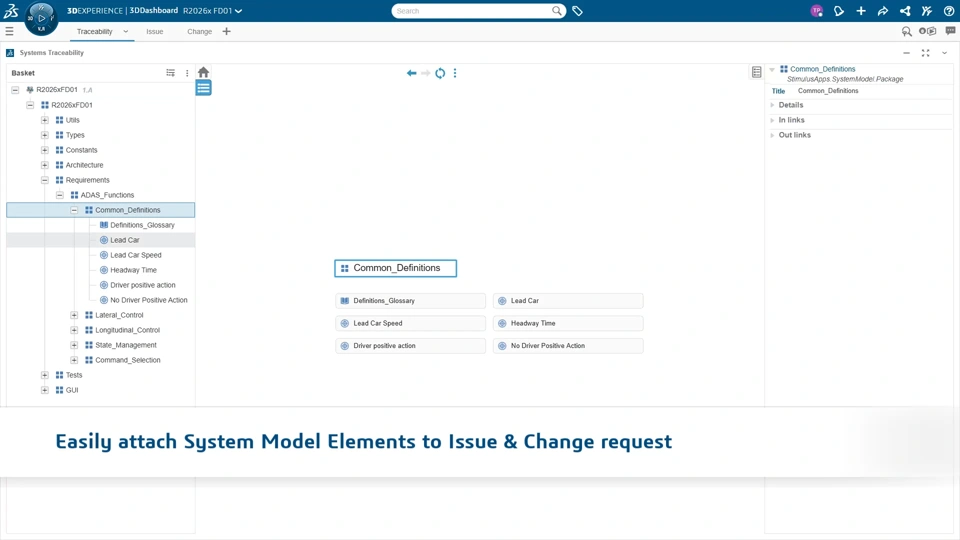Viewport: 960px width, 540px height.
Task: Open the hamburger main menu
Action: coord(9,31)
